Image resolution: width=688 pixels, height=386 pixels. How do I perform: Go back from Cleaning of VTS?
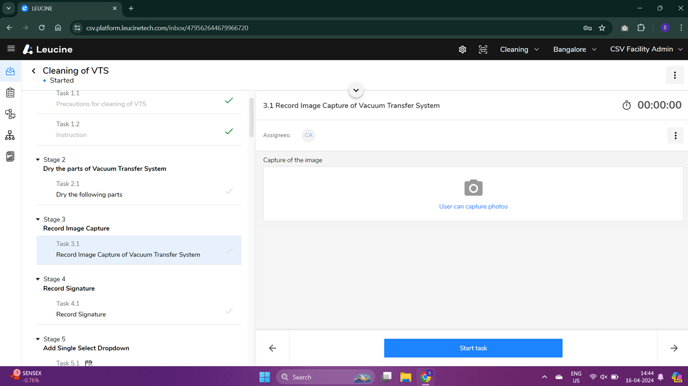click(x=34, y=71)
